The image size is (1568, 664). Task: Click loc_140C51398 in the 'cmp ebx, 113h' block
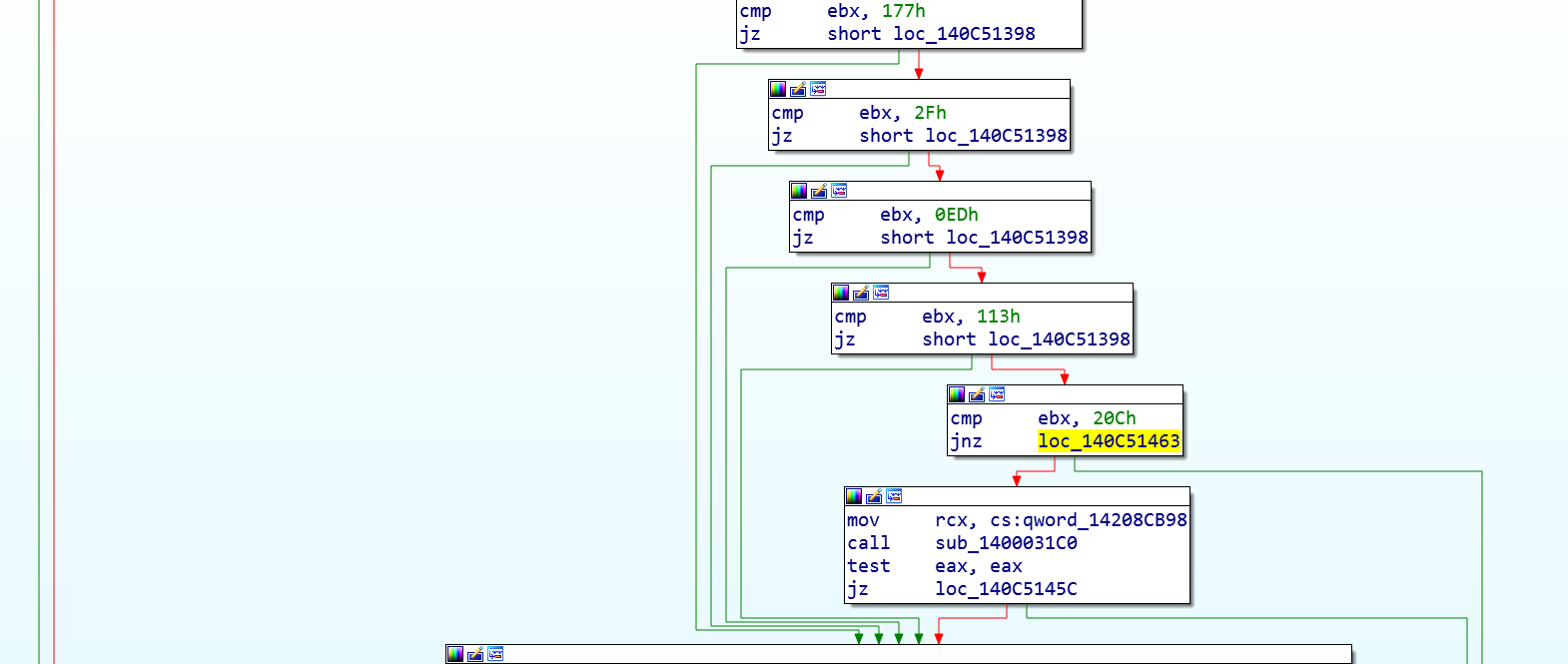click(1059, 339)
